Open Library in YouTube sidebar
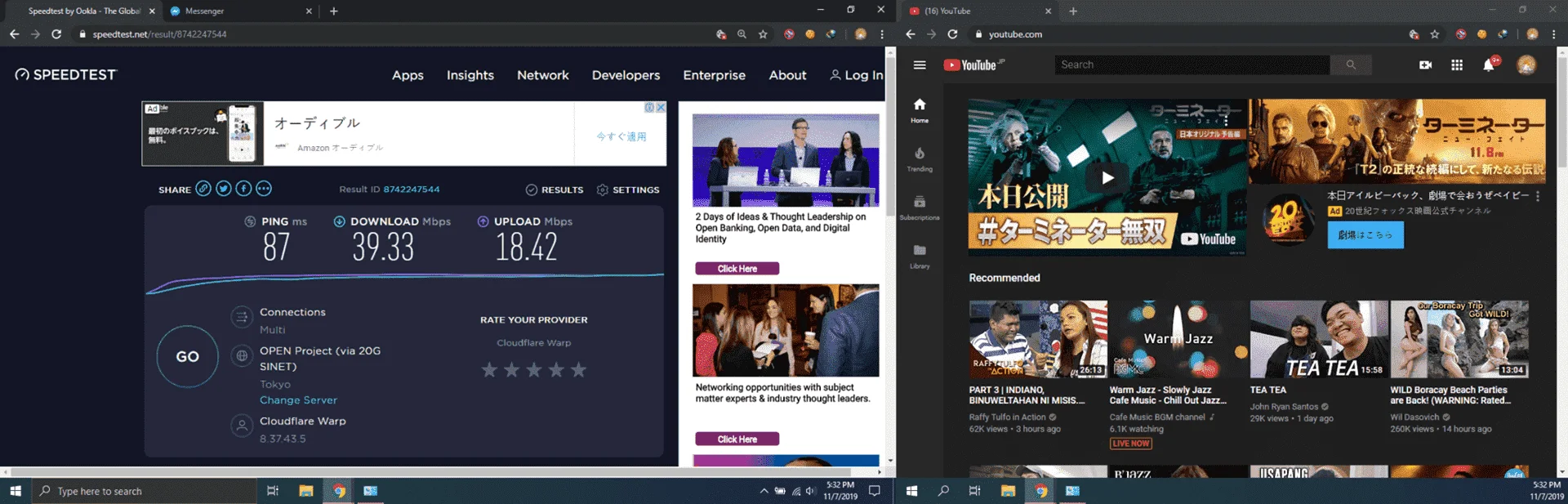The width and height of the screenshot is (1568, 504). coord(920,256)
